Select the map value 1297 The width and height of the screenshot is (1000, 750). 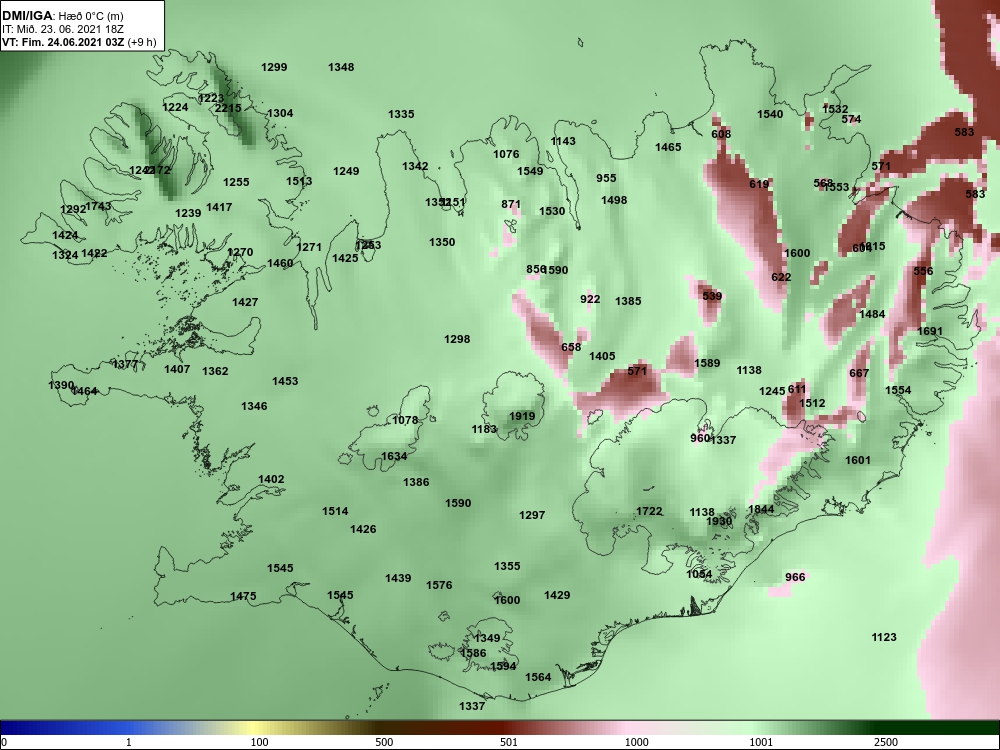[x=533, y=515]
